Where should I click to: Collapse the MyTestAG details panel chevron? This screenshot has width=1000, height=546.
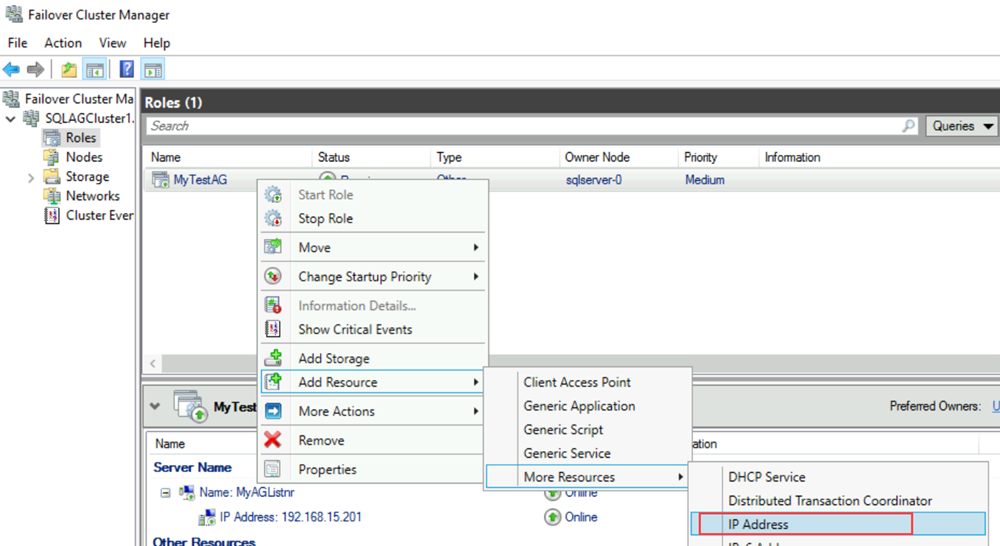[155, 407]
